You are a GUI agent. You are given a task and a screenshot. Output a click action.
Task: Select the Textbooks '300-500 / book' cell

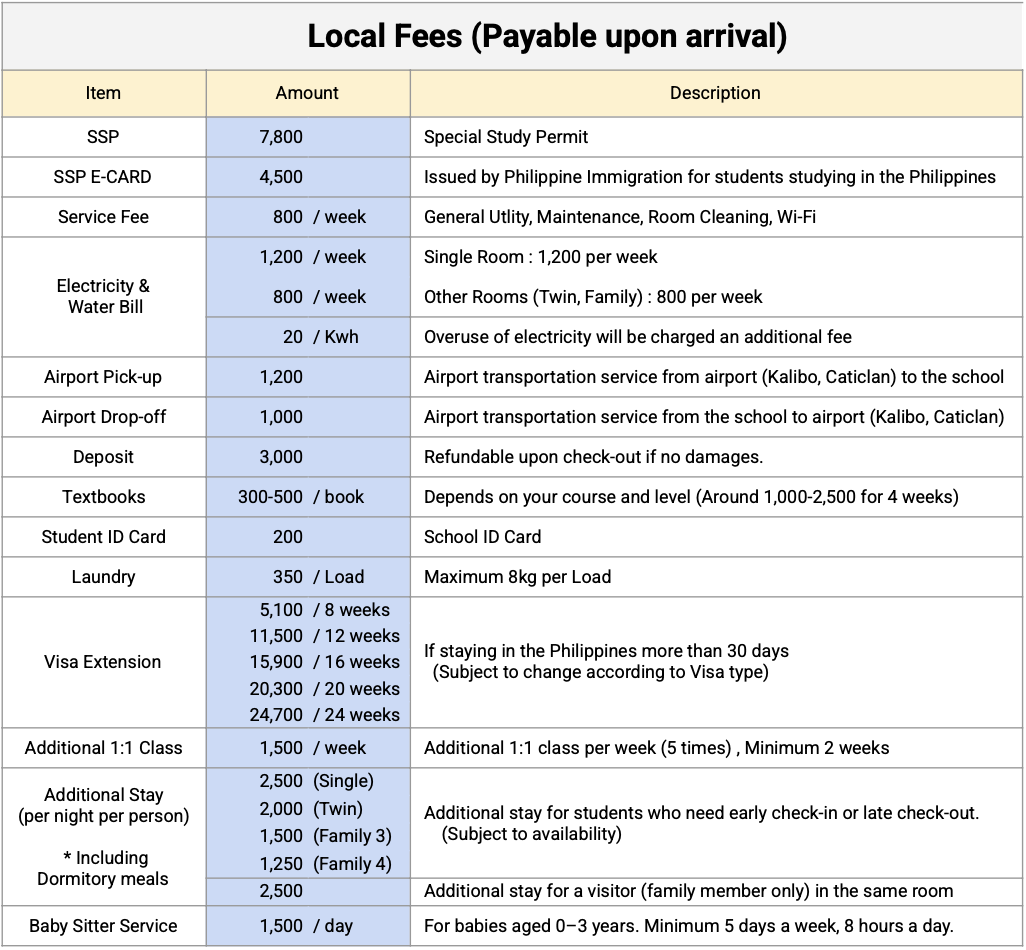(308, 497)
